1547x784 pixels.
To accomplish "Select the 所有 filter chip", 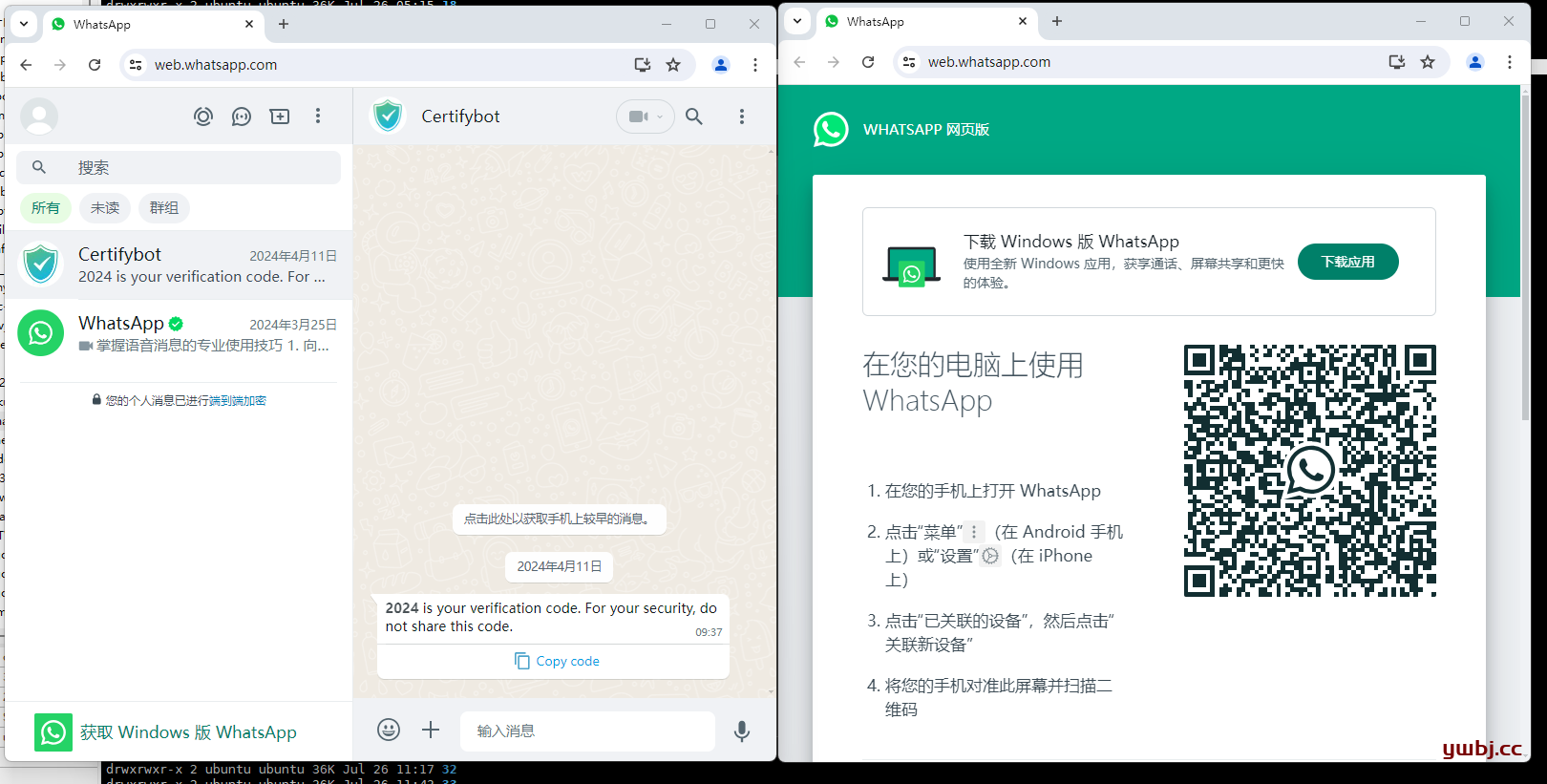I will [46, 207].
